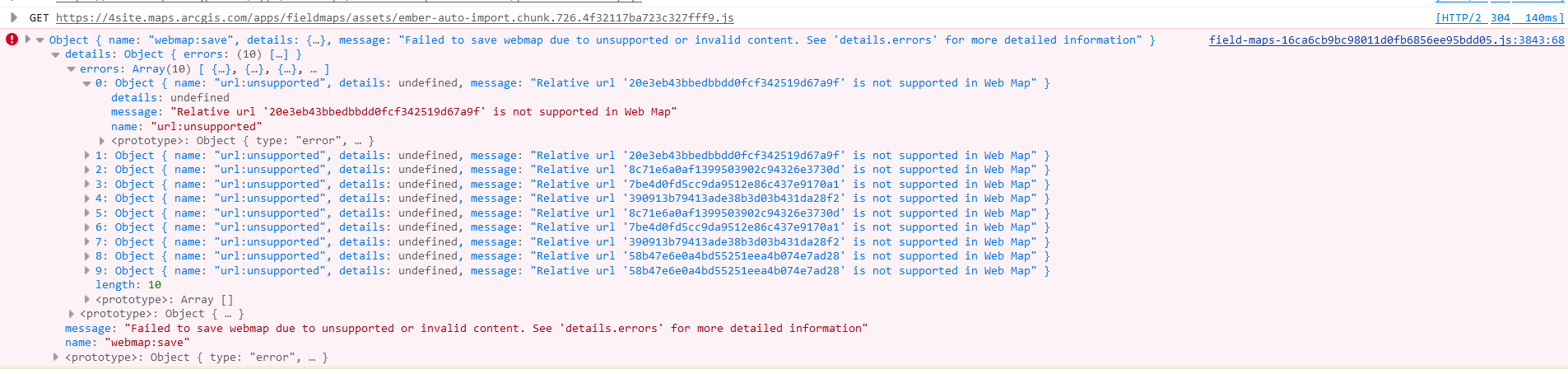The height and width of the screenshot is (374, 1568).
Task: Expand error item 5 Object
Action: [x=86, y=213]
